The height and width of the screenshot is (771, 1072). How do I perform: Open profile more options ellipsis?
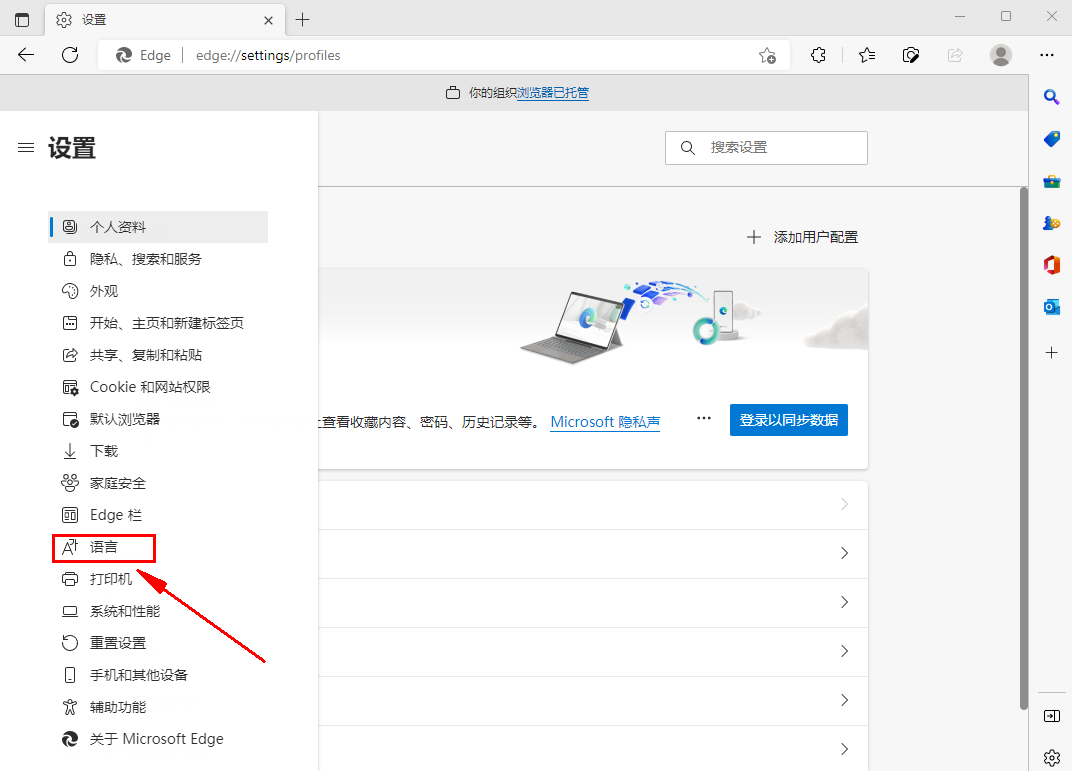coord(704,418)
